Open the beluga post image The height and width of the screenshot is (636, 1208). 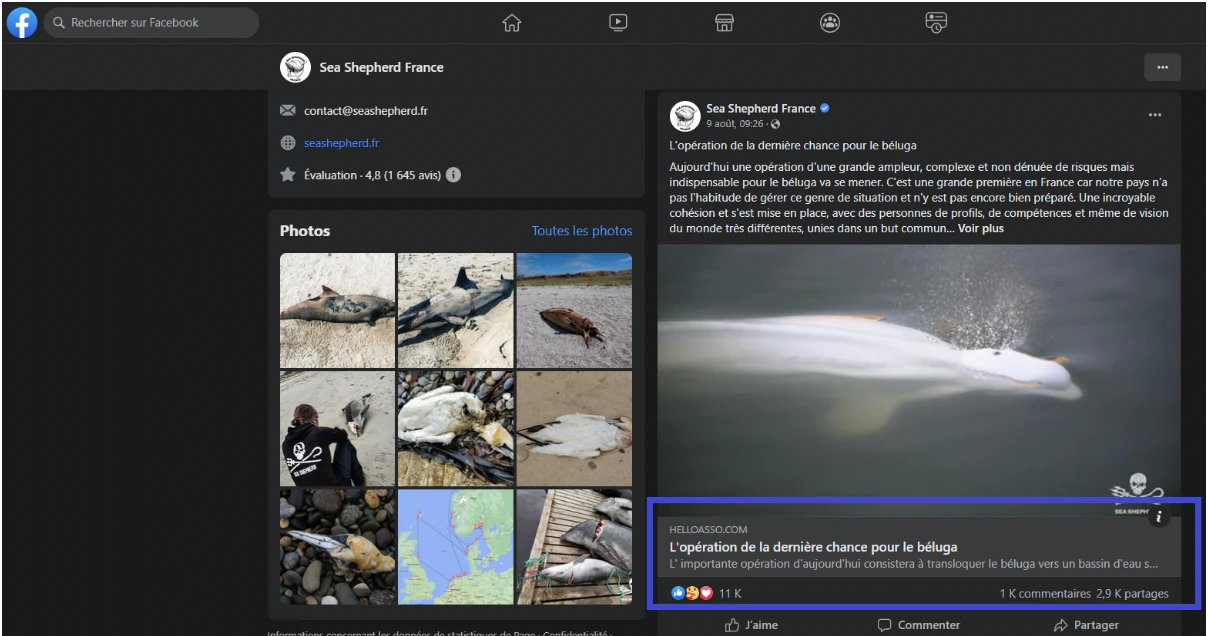coord(919,380)
